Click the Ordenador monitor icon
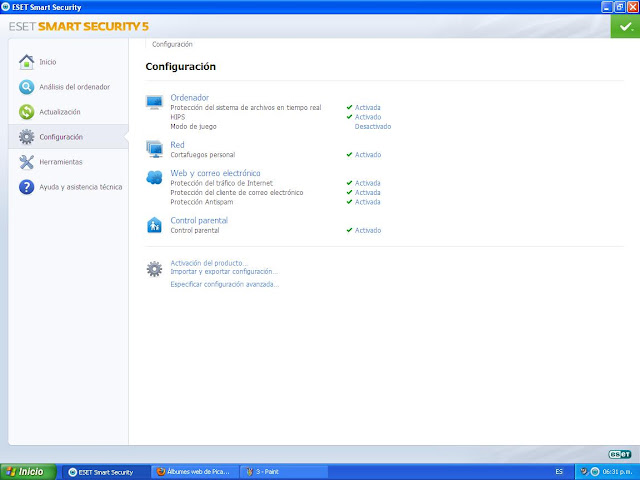Screen dimensions: 640x480 point(154,102)
